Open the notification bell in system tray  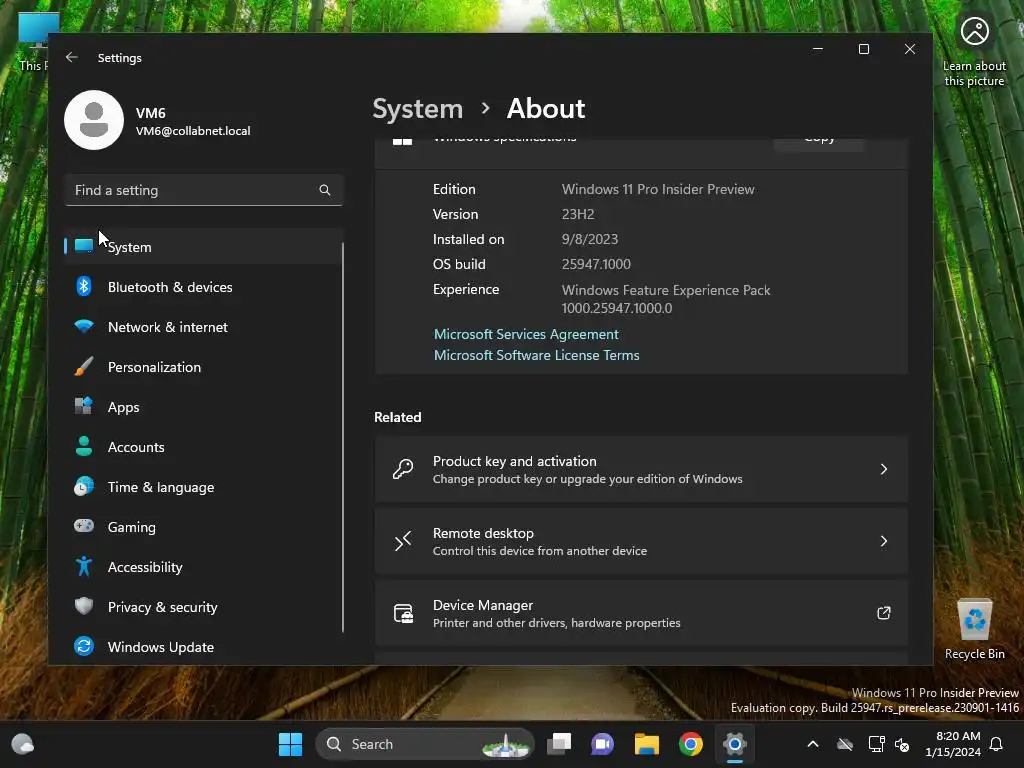[997, 744]
